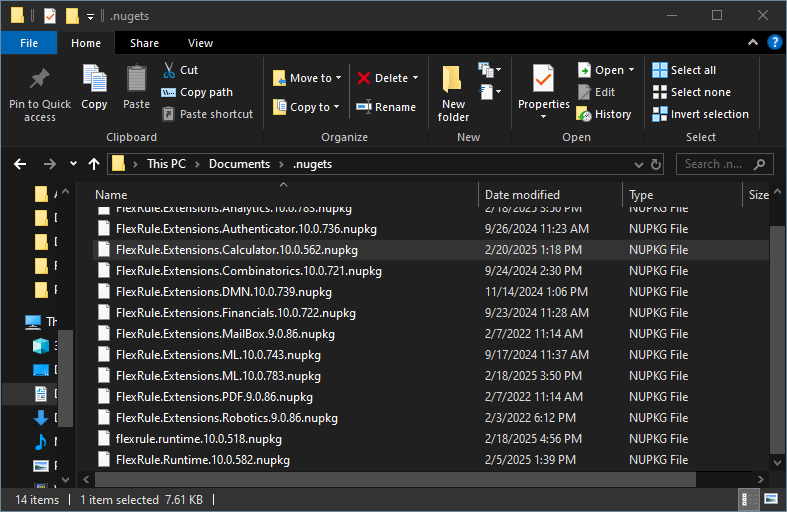This screenshot has height=512, width=787.
Task: Click Edit in the Open group
Action: (597, 92)
